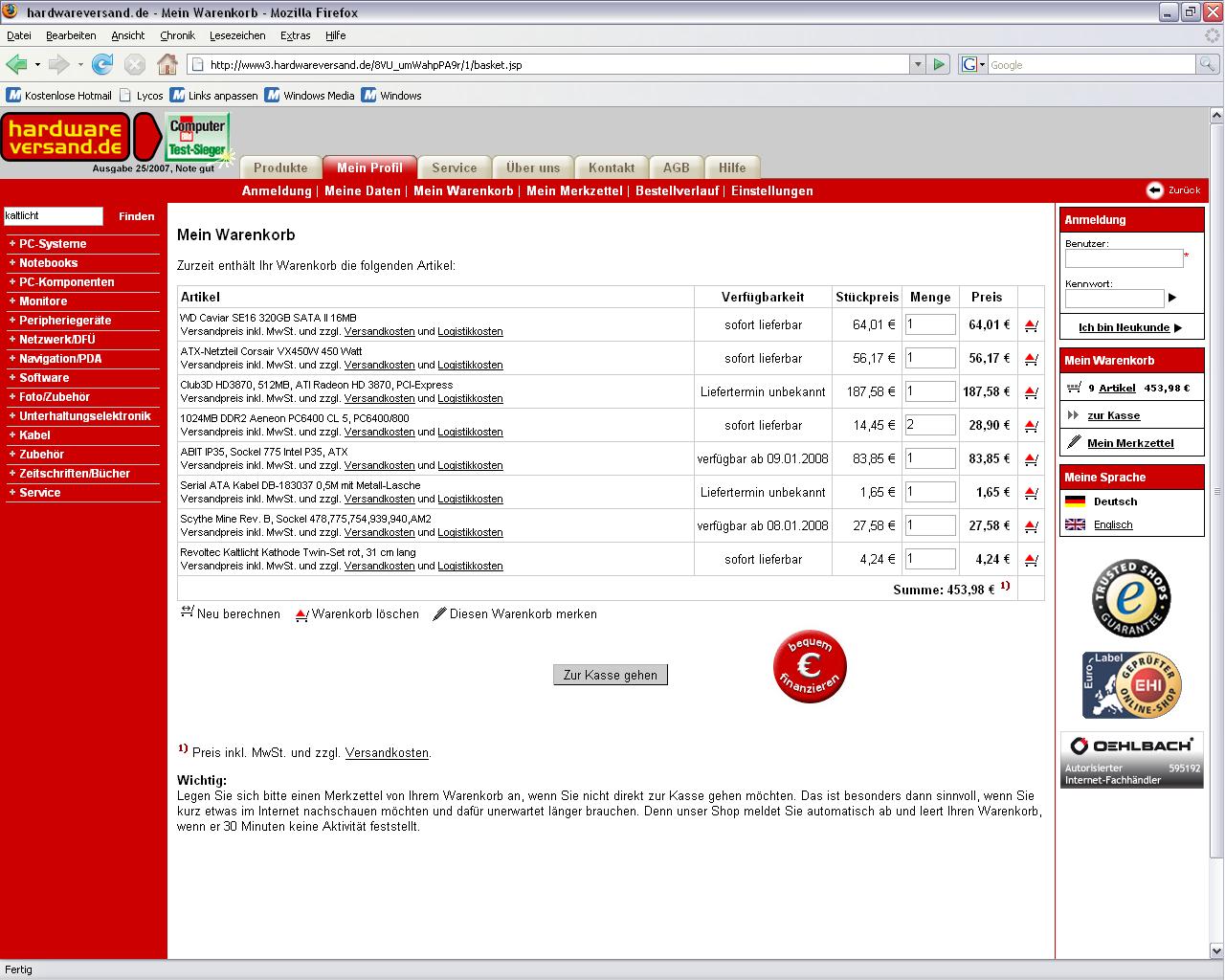Remove Club3D HD3870 item via cart icon
This screenshot has width=1225, height=980.
[x=1031, y=392]
